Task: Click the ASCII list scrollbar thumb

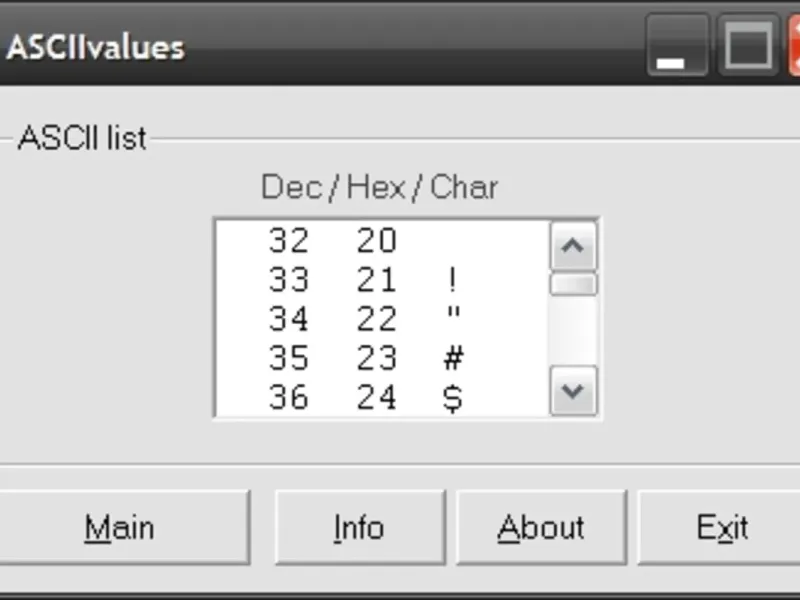Action: [573, 285]
